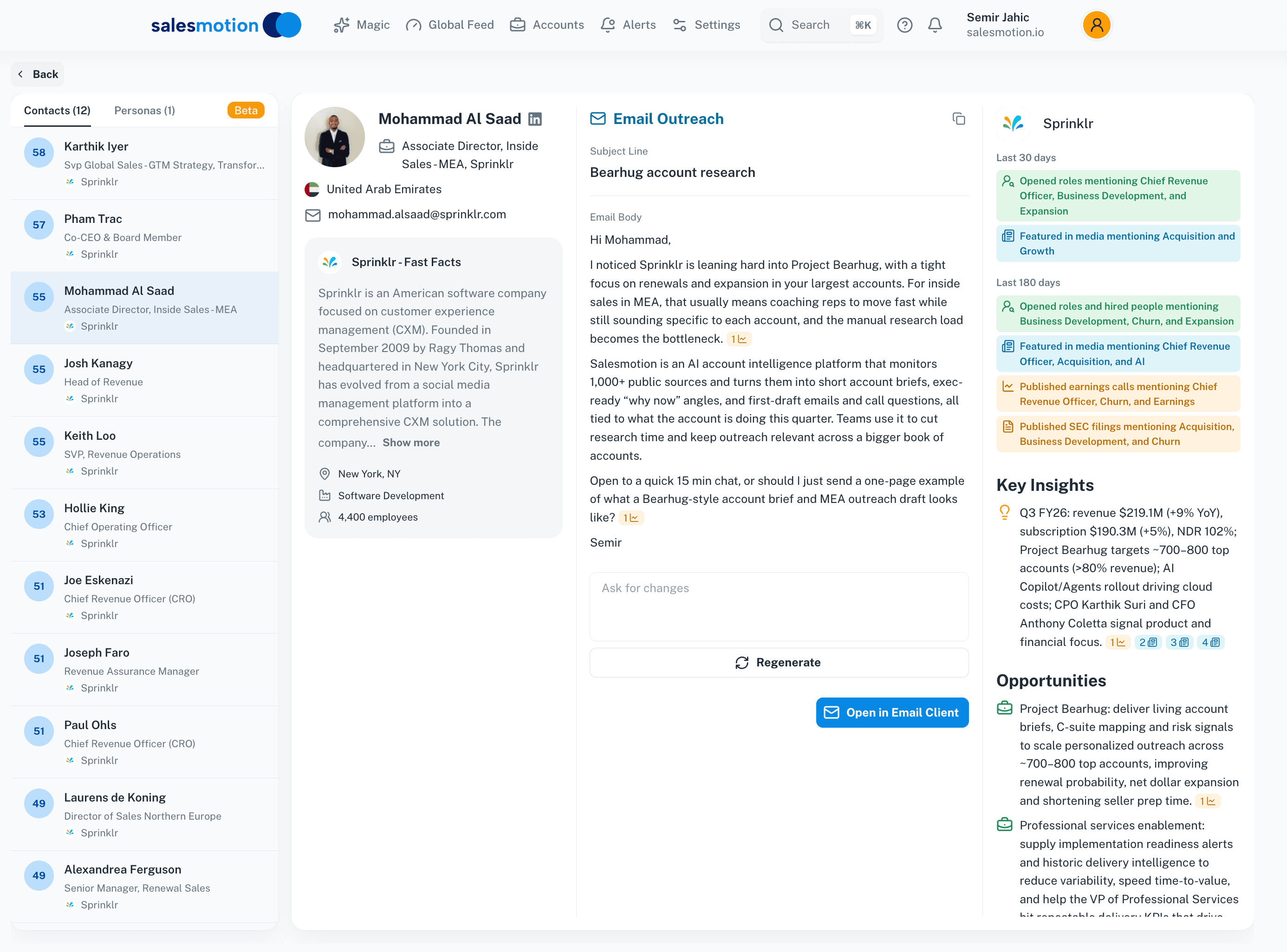Open the notifications bell
The image size is (1287, 952).
[x=935, y=25]
